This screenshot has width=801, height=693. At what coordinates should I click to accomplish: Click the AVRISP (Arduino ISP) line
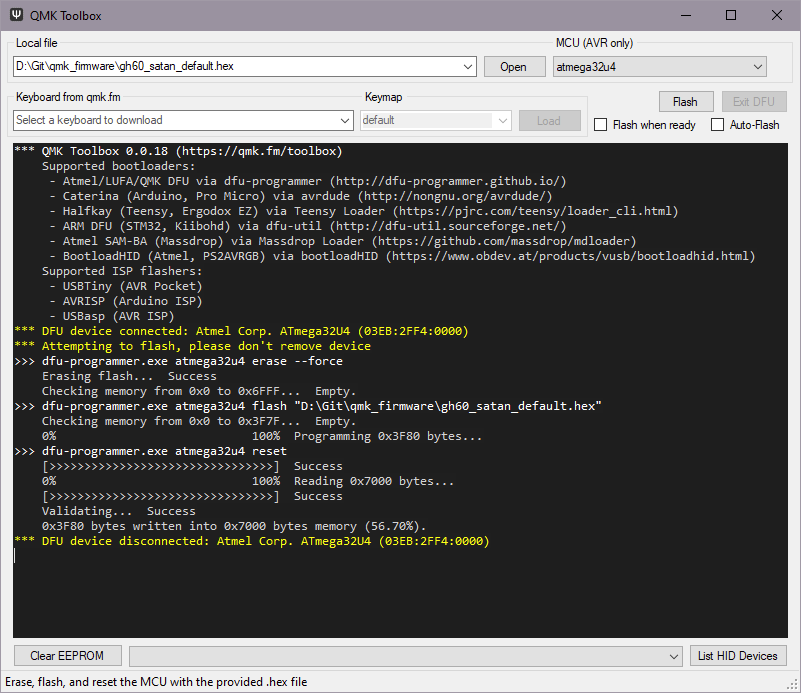[126, 301]
